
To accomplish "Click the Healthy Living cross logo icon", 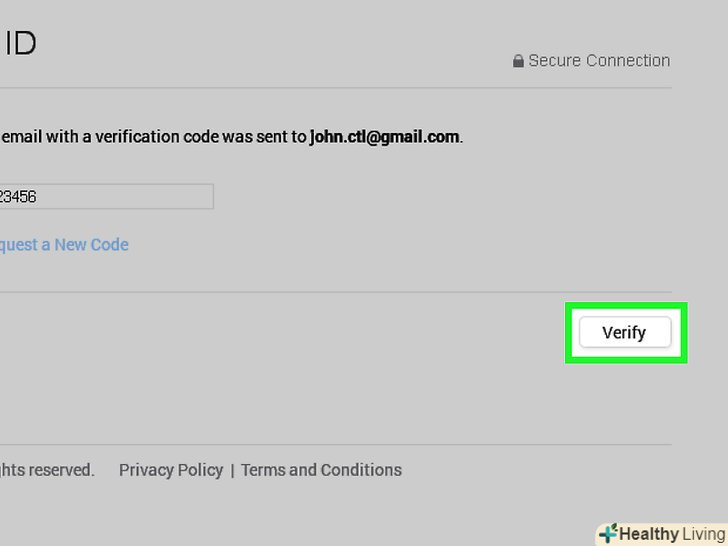I will click(607, 534).
